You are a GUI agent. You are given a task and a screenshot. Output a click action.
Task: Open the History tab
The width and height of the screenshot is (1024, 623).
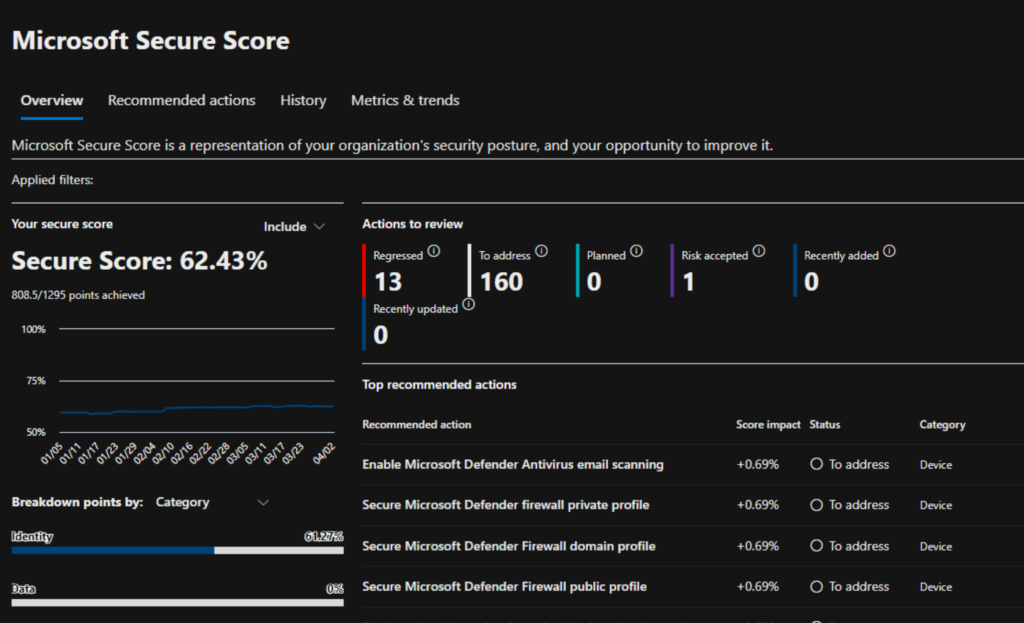tap(303, 101)
